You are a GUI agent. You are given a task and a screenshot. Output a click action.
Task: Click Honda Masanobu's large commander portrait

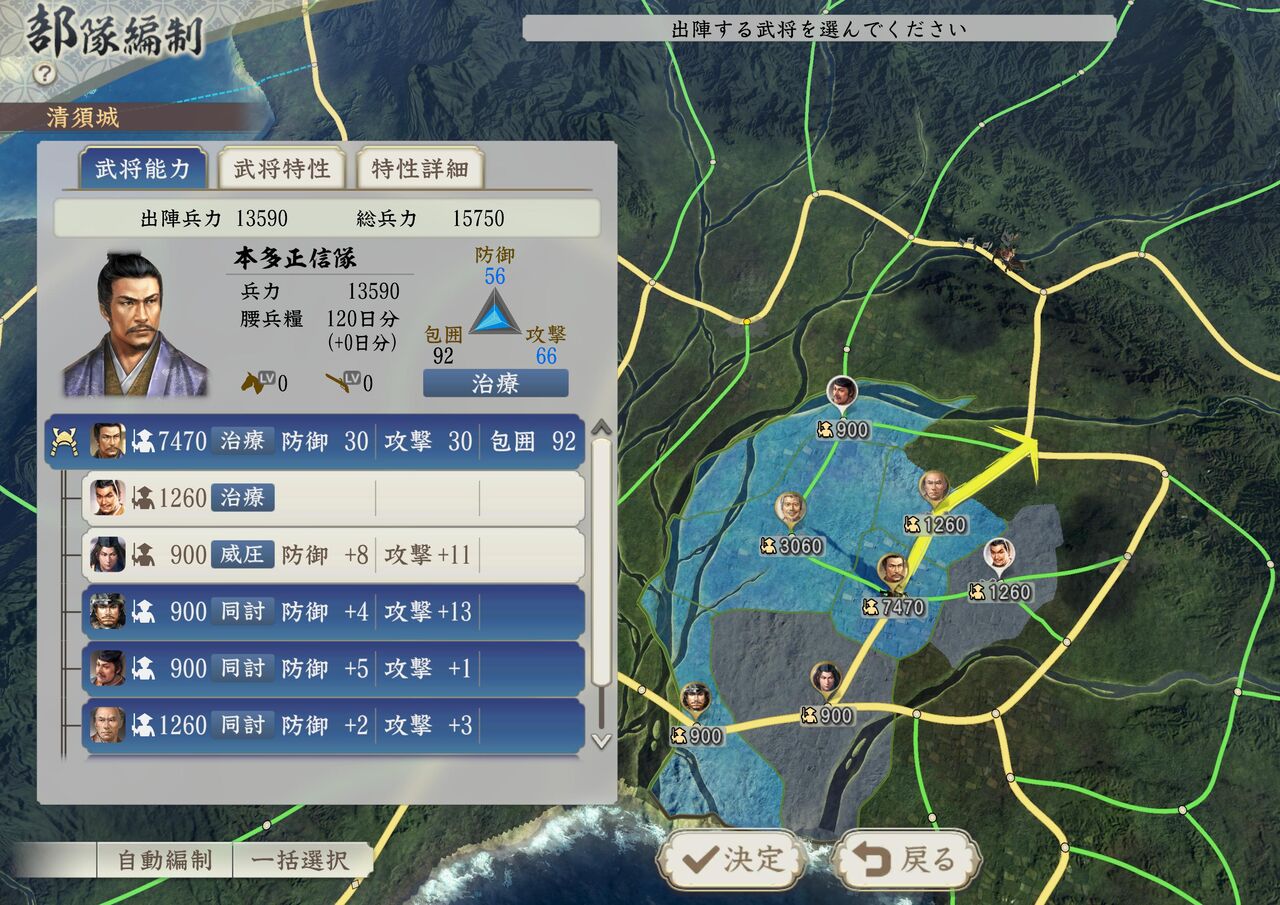pos(136,324)
